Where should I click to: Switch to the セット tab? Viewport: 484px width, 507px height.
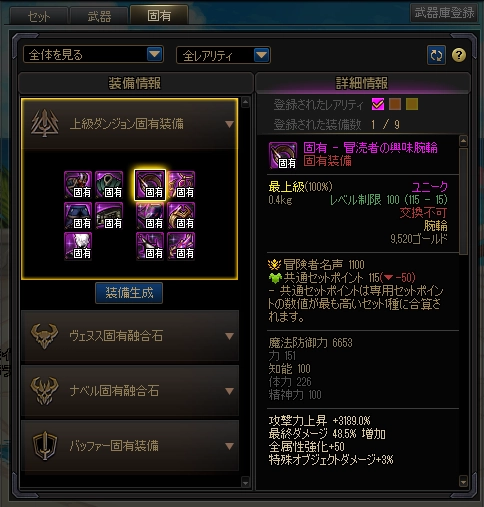click(x=39, y=16)
